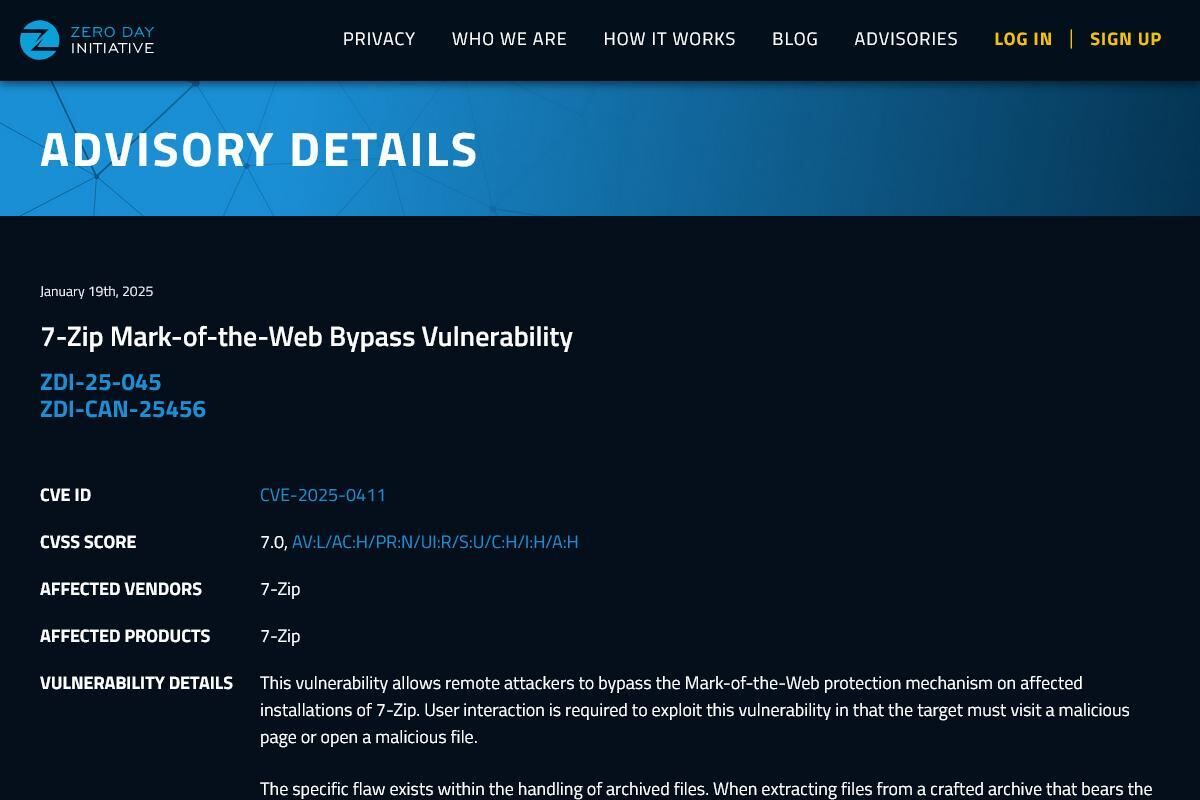Open How It Works page

click(669, 39)
